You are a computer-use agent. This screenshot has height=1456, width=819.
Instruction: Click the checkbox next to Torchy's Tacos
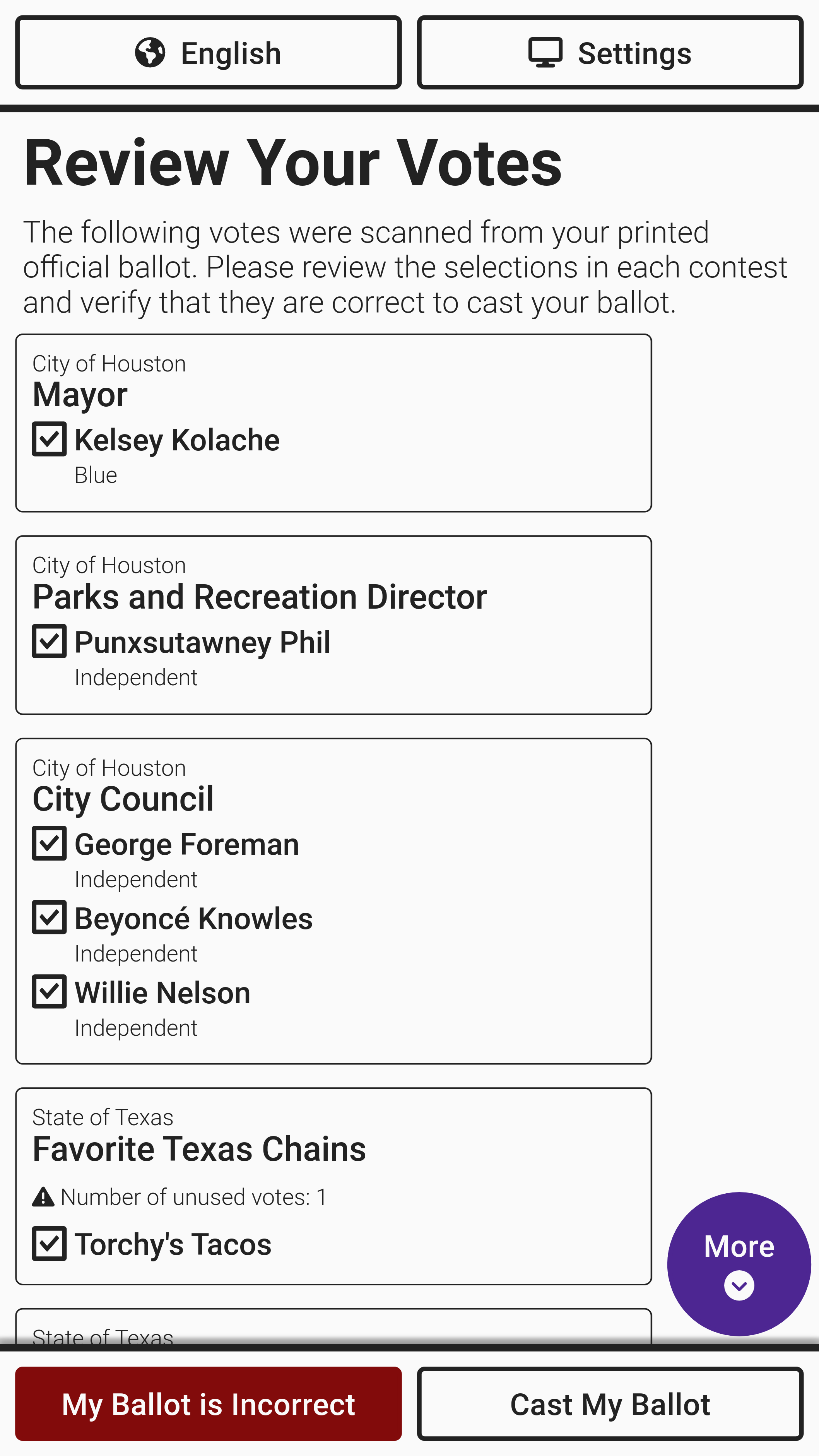(49, 1244)
